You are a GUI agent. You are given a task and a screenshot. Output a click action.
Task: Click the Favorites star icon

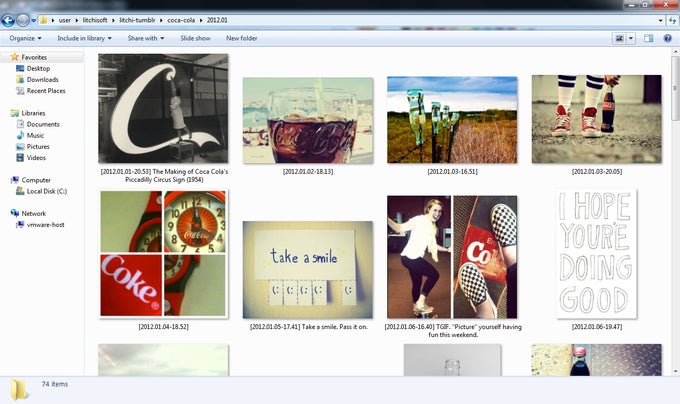[15, 57]
